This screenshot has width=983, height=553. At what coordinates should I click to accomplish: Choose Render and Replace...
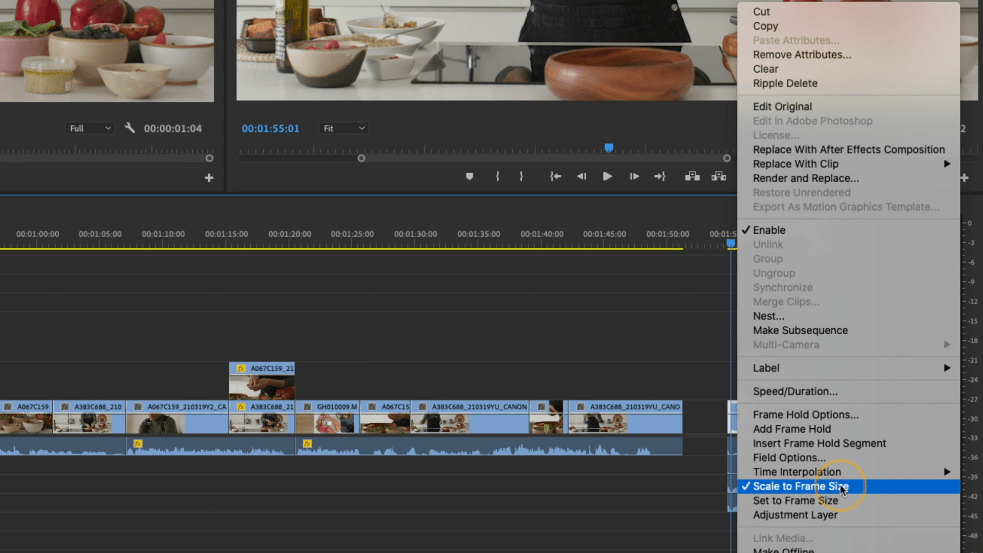click(x=848, y=178)
